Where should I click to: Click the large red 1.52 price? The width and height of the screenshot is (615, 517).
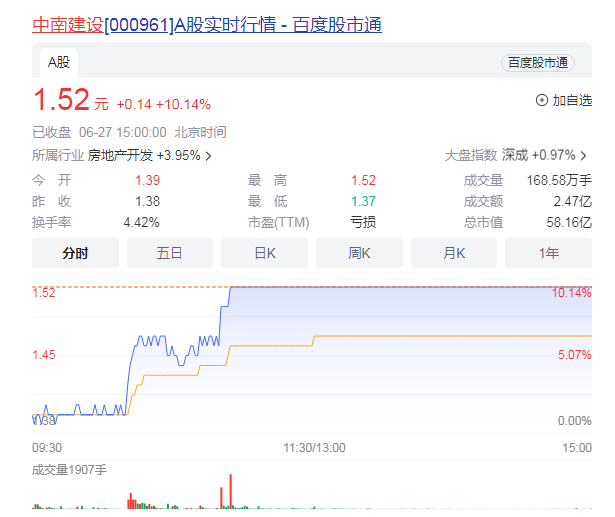tap(61, 101)
